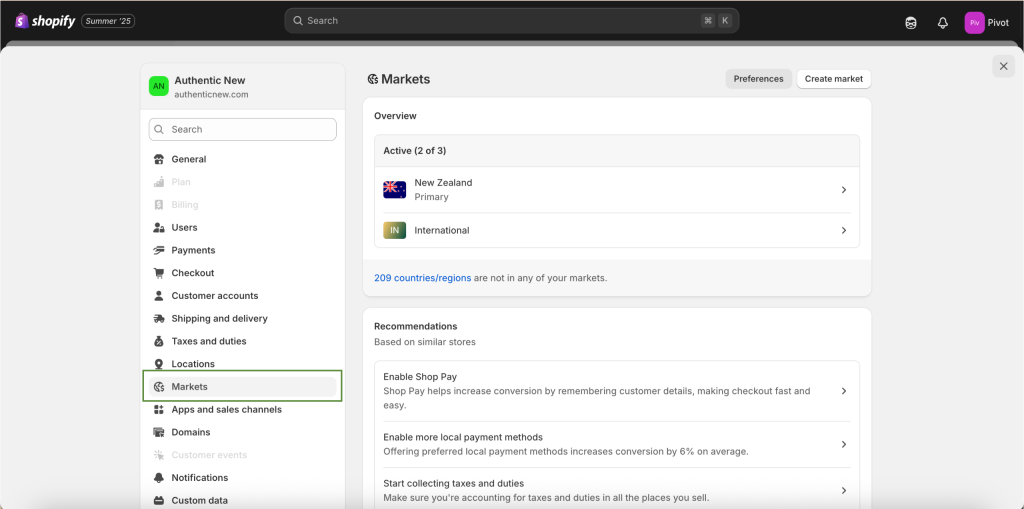This screenshot has height=509, width=1024.
Task: Open the Sidekick assistant icon in the top bar
Action: point(911,23)
